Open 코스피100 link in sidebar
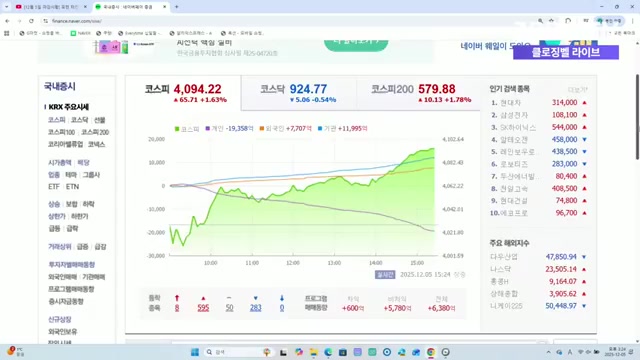Screen dimensions: 640x360 tap(61, 132)
